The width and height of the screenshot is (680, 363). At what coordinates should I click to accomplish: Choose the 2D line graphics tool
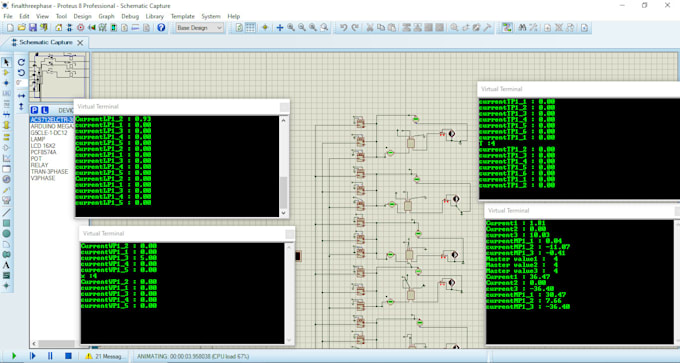[7, 213]
